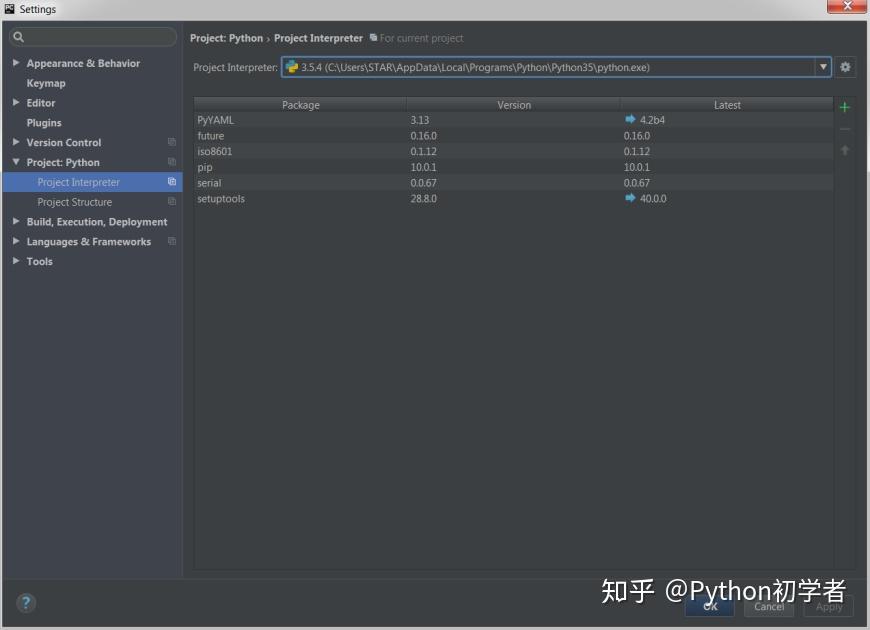Expand the Version Control section
870x630 pixels.
click(x=16, y=142)
